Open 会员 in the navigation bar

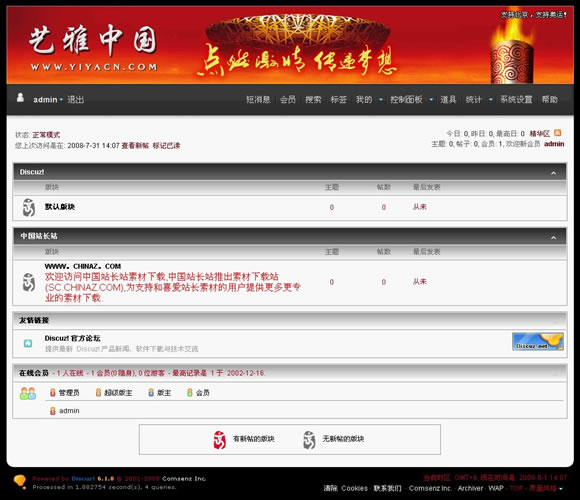click(287, 99)
